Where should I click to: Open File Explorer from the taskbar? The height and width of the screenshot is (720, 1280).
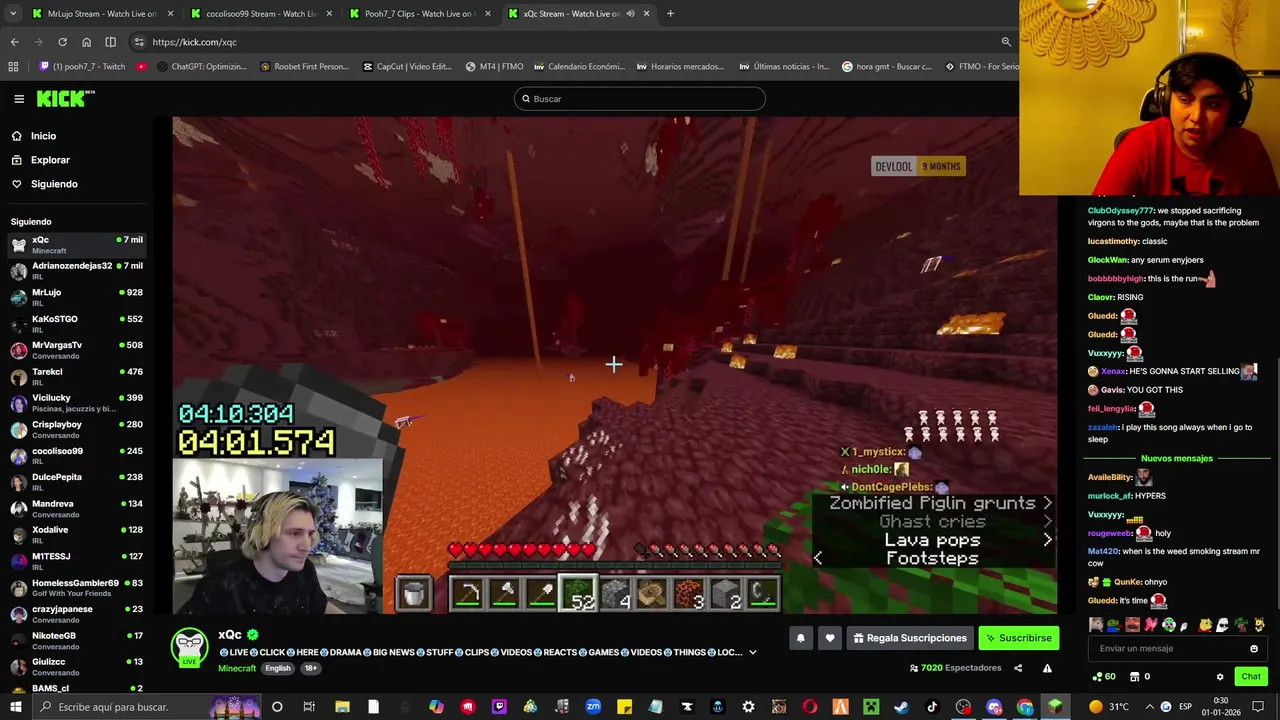[342, 707]
